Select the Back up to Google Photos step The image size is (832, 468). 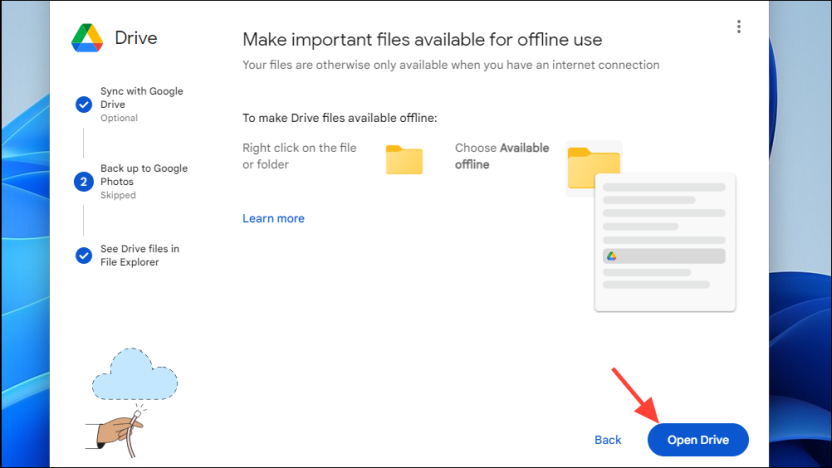tap(144, 181)
